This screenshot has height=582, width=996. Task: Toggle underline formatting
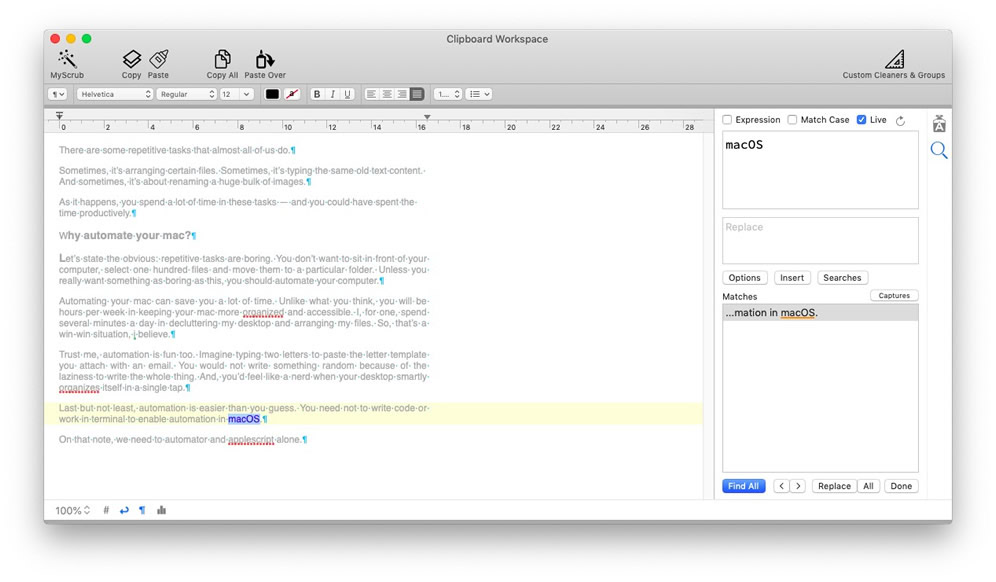[347, 94]
